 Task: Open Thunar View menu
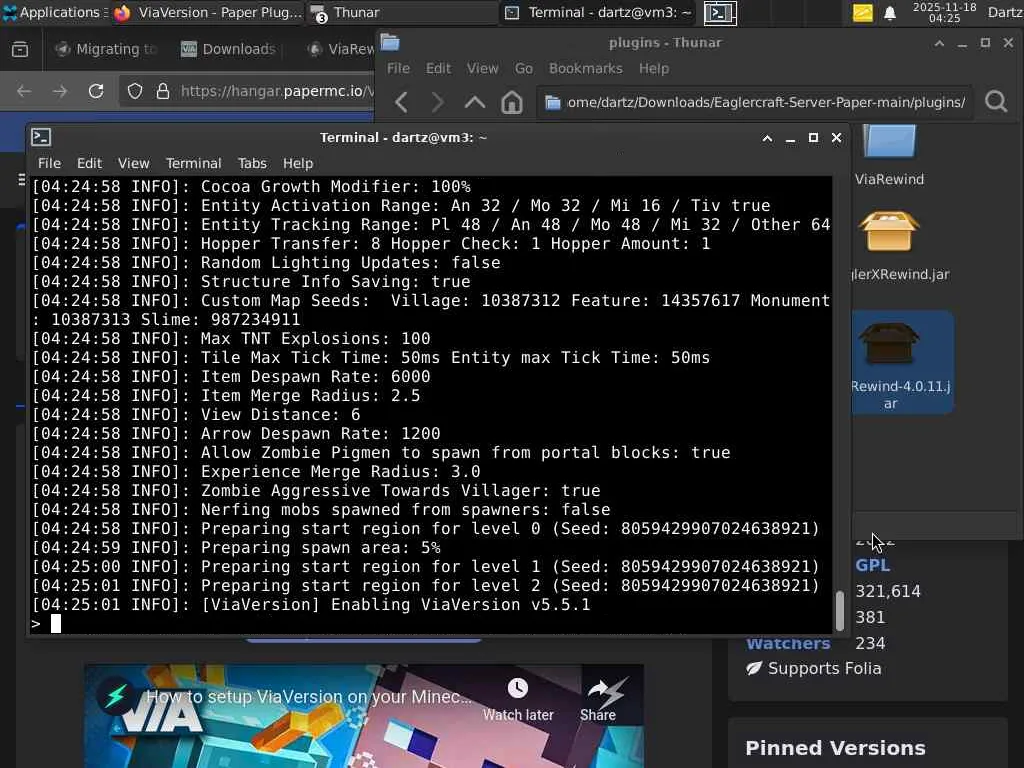click(483, 69)
